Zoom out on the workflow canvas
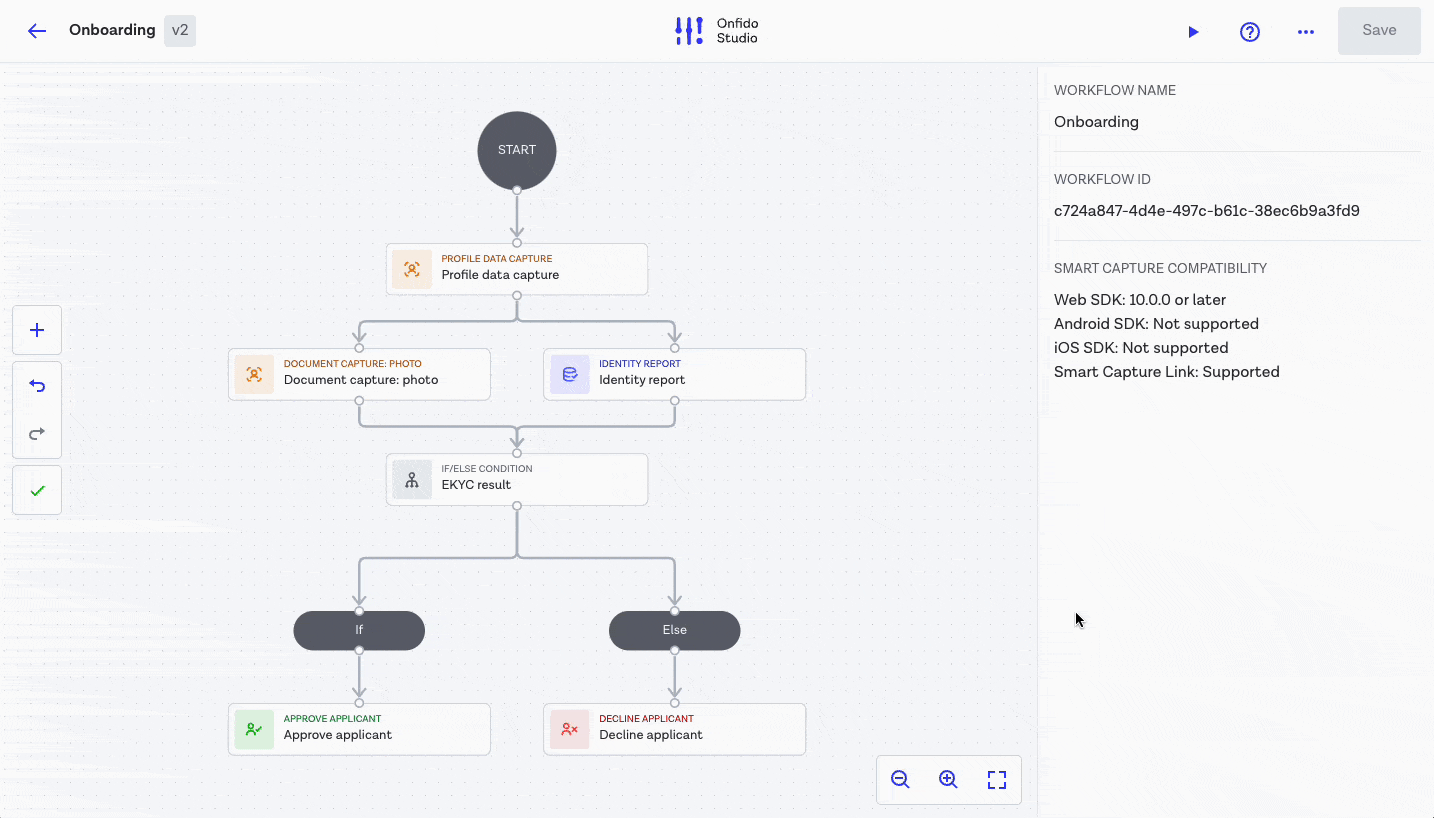1434x818 pixels. coord(900,780)
